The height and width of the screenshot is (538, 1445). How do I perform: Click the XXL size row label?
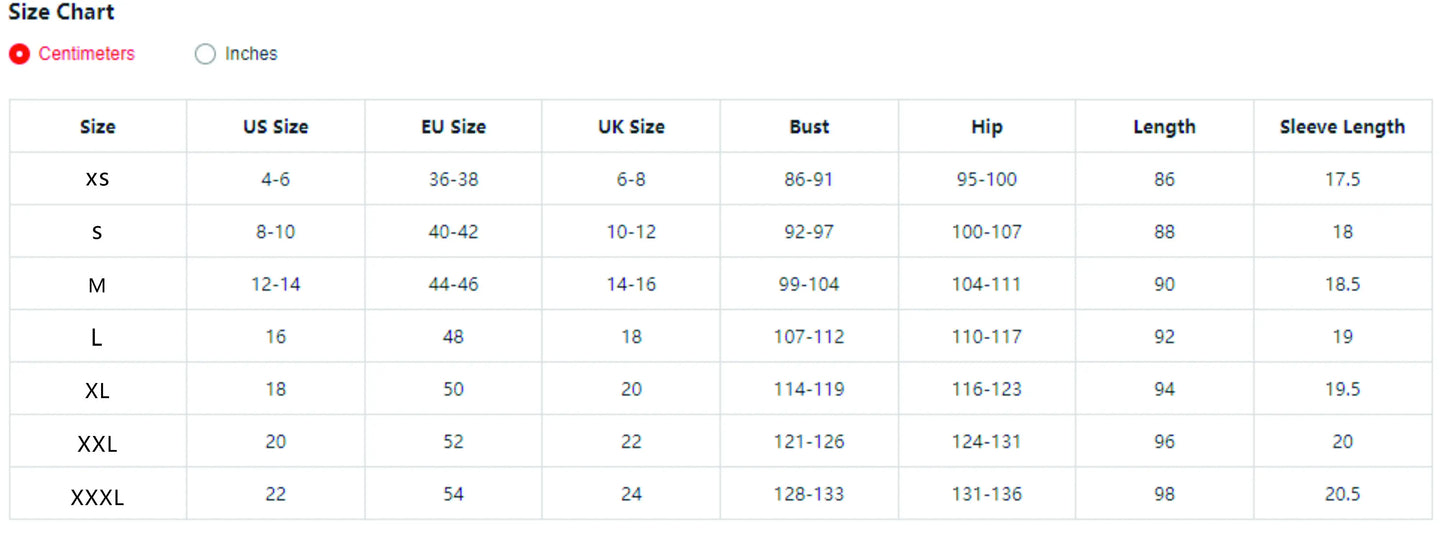(97, 443)
